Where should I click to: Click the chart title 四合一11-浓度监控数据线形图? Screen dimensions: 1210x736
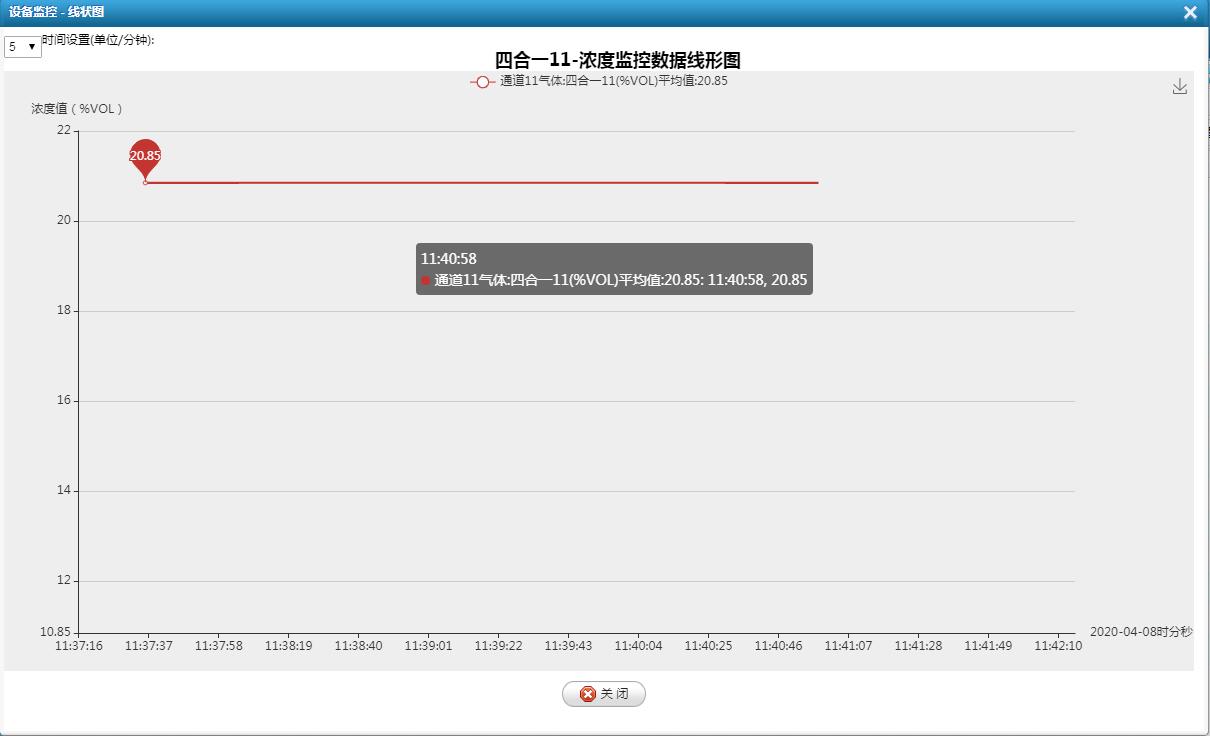click(x=617, y=61)
